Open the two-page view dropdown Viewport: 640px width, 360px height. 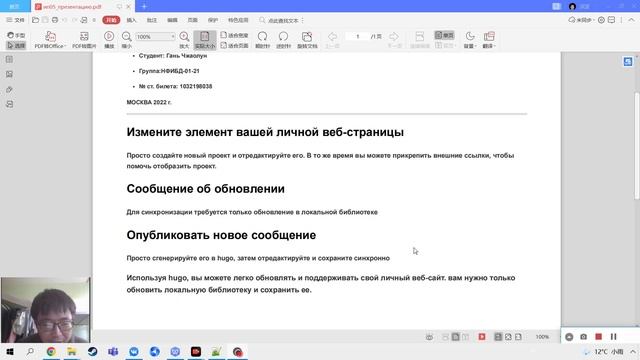(445, 45)
